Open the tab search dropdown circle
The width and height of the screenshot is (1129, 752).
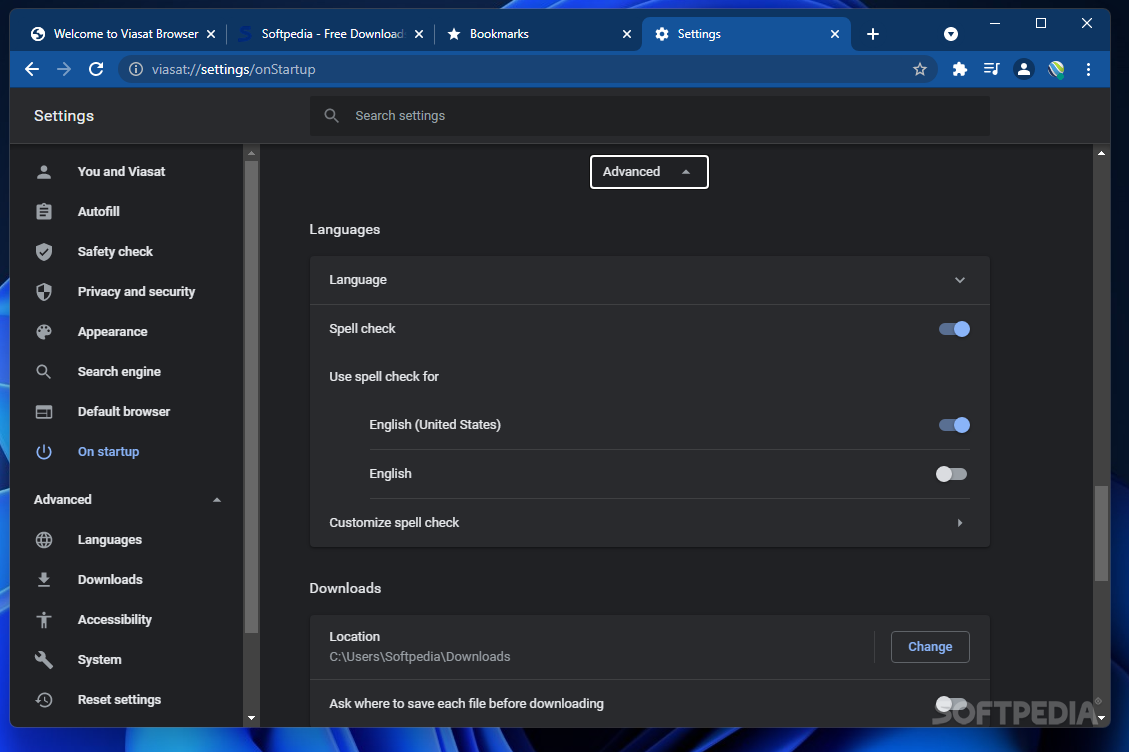pyautogui.click(x=950, y=34)
